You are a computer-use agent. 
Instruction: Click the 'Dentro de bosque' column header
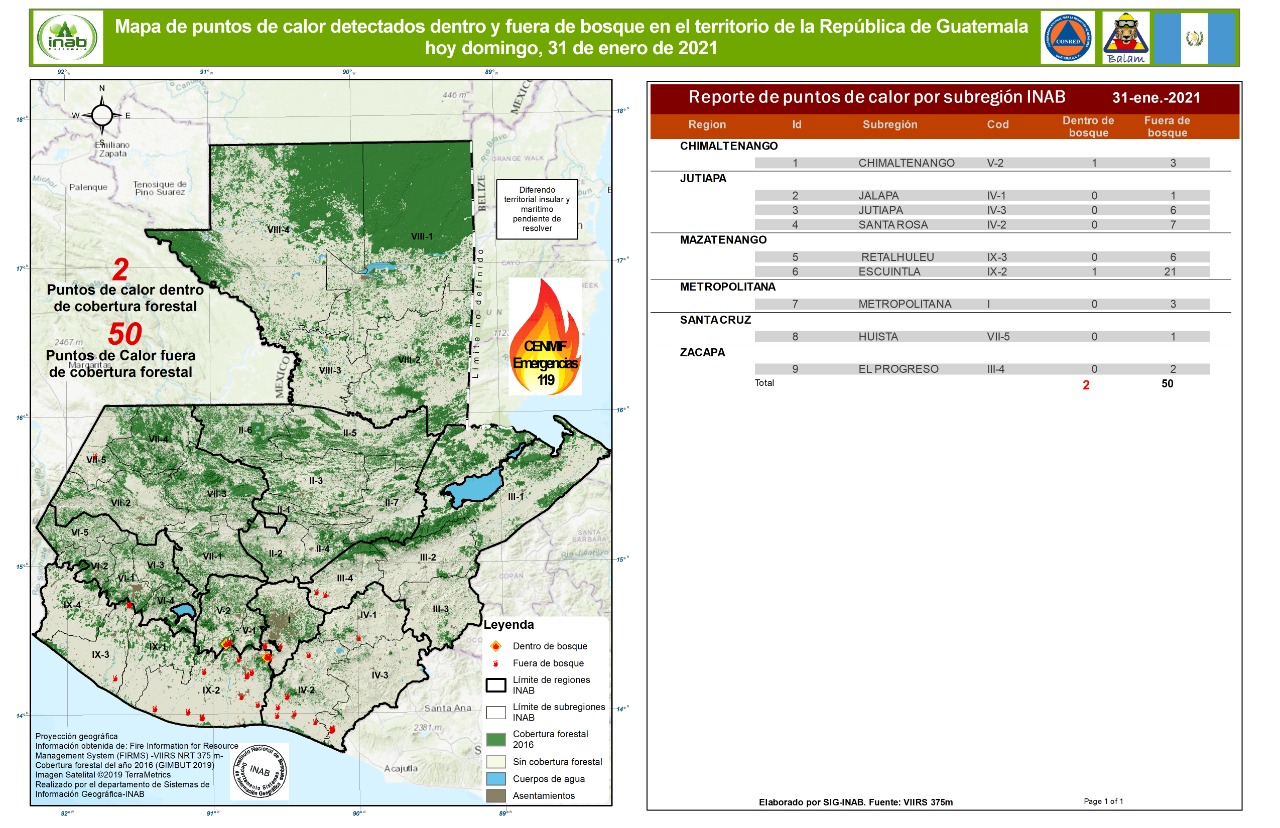(1088, 126)
